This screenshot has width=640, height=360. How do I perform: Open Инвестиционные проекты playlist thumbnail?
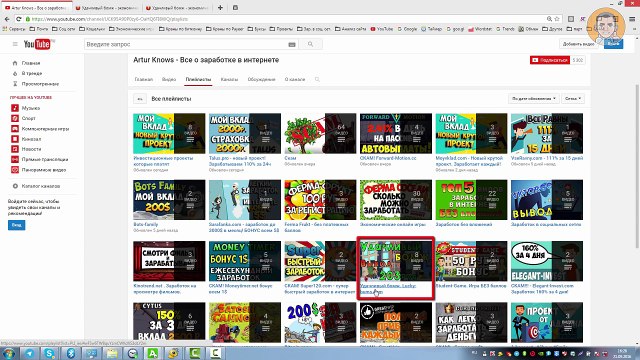pos(169,133)
